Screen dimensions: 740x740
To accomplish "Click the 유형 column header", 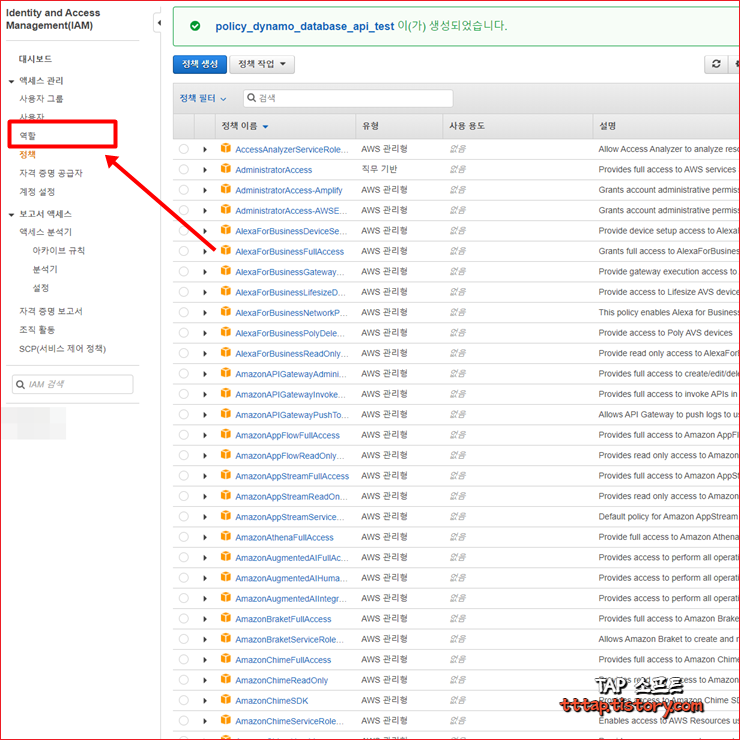I will (x=370, y=126).
